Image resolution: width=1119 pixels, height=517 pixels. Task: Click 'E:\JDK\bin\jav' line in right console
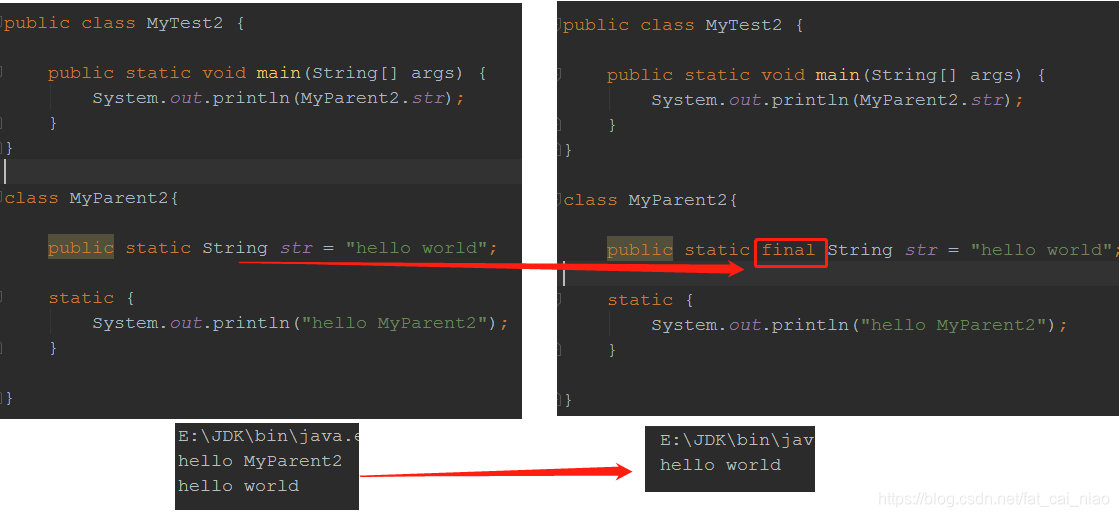(x=736, y=441)
